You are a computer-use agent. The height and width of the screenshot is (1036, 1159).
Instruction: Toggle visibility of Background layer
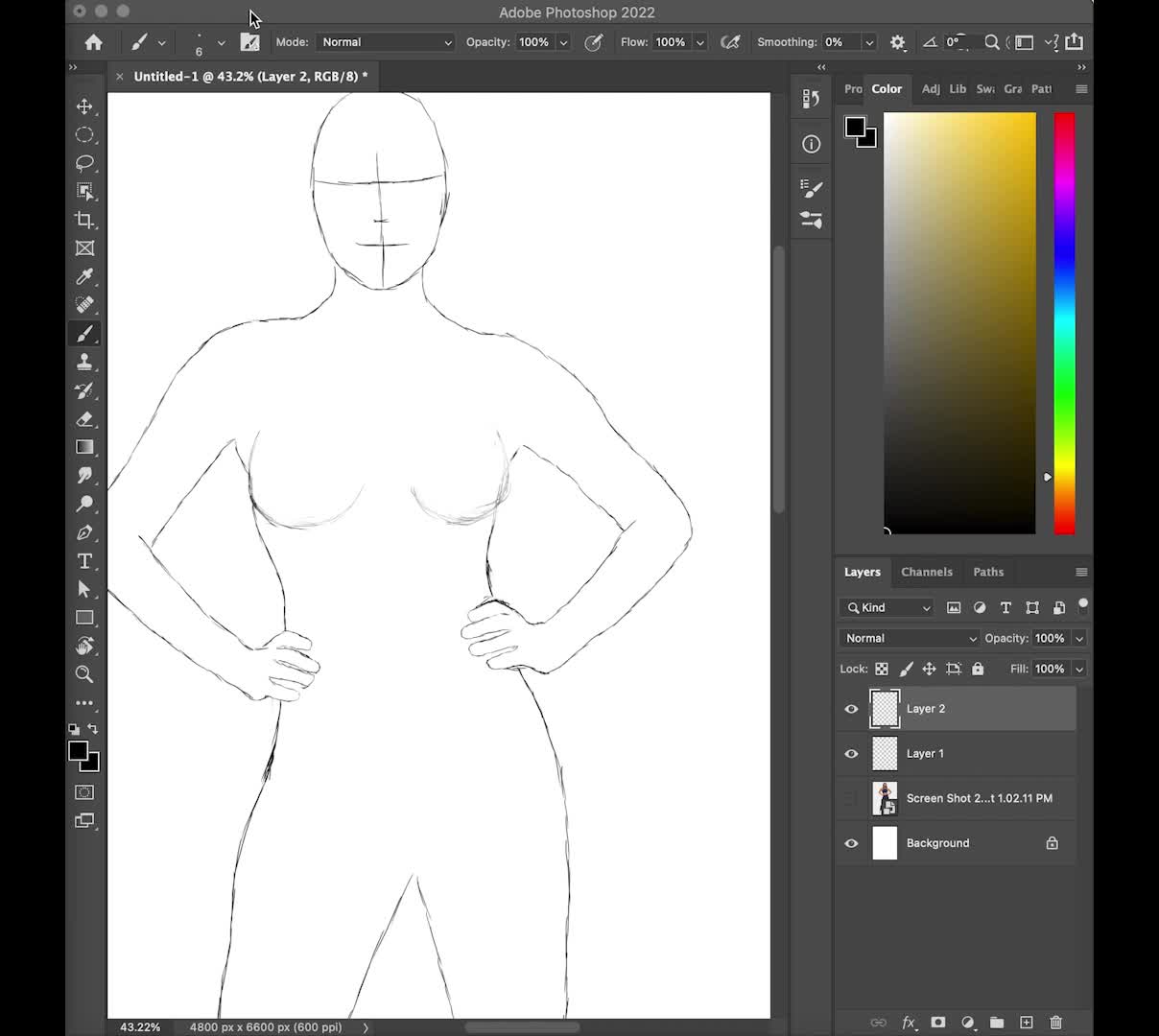(x=851, y=843)
